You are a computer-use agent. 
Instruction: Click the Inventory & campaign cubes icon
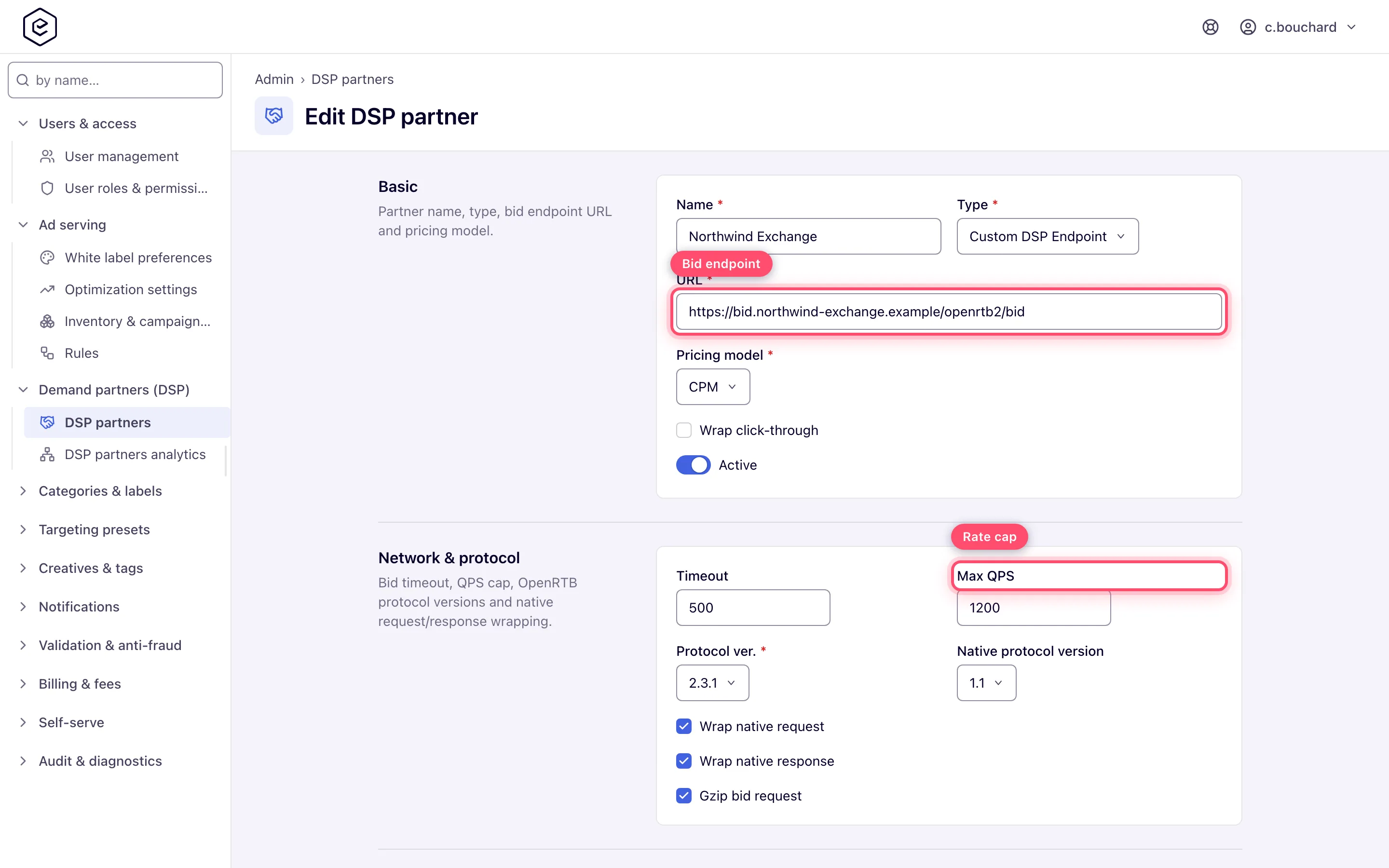[x=47, y=322]
